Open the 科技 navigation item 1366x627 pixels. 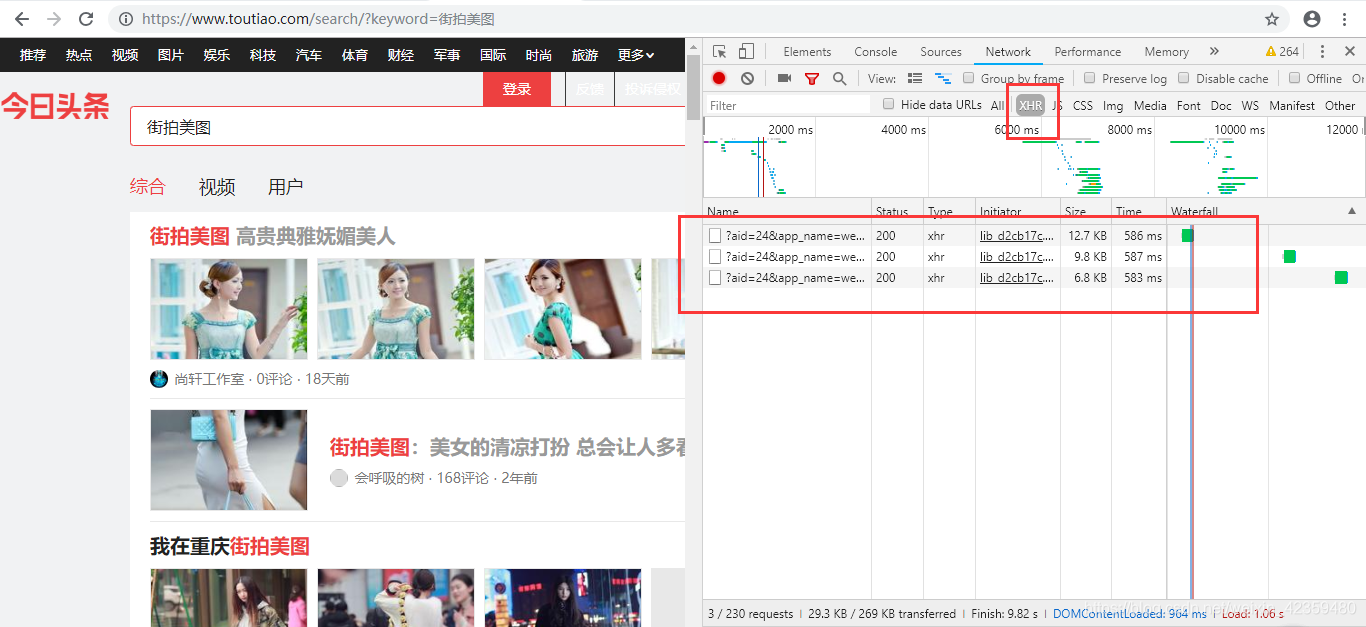(x=263, y=55)
